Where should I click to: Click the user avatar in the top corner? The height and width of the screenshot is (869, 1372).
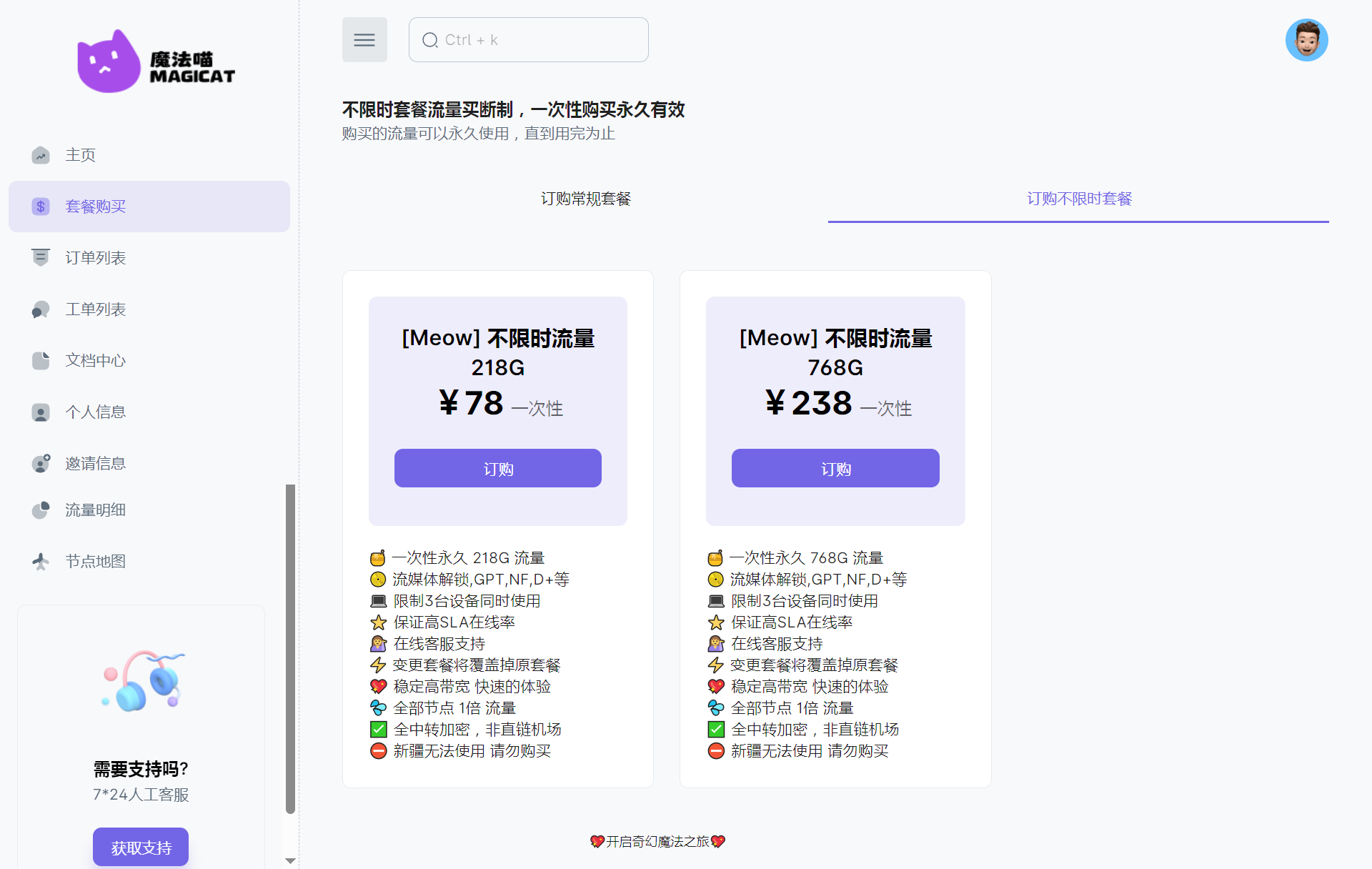[1306, 39]
